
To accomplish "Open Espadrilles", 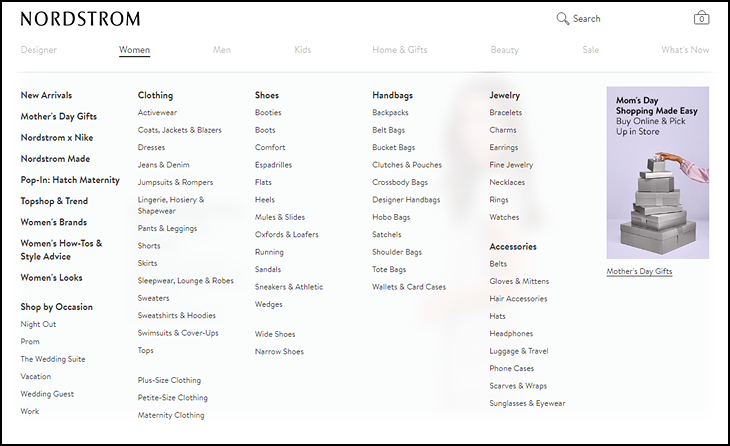I will click(273, 165).
